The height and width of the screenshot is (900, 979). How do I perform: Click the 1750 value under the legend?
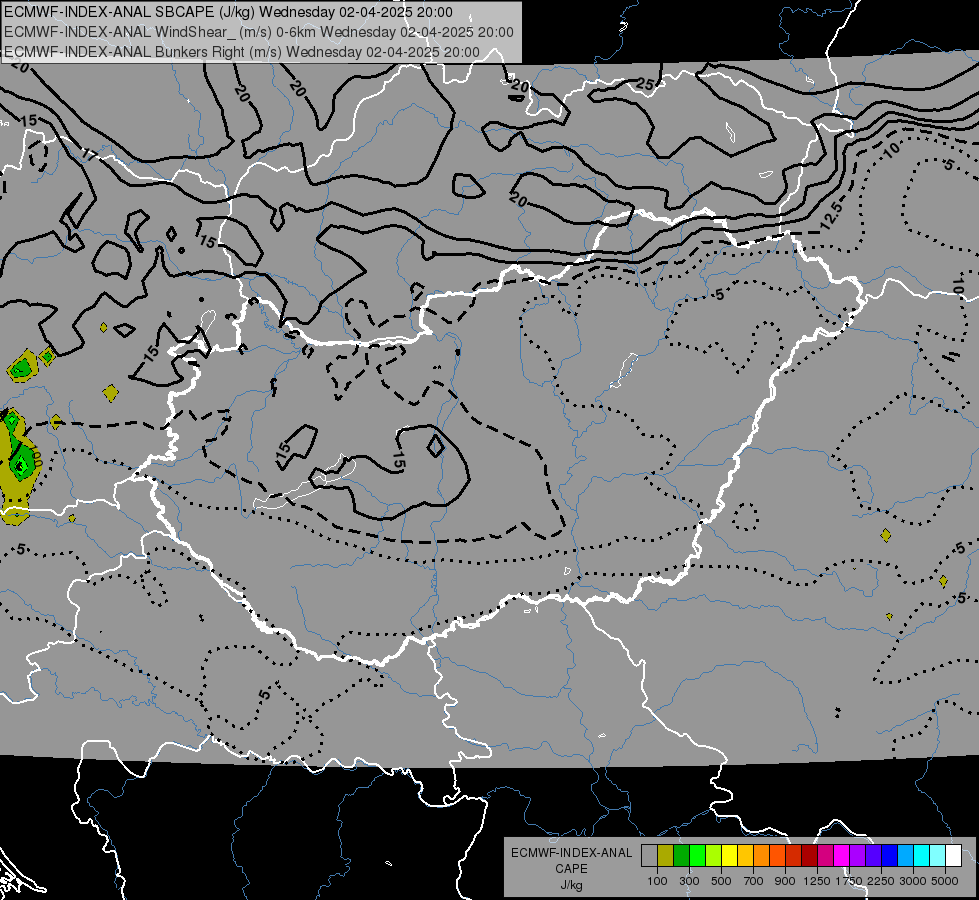pos(849,881)
